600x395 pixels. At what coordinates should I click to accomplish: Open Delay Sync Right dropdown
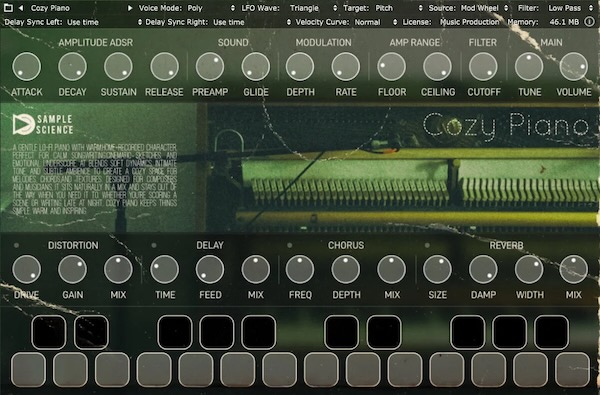(x=252, y=22)
